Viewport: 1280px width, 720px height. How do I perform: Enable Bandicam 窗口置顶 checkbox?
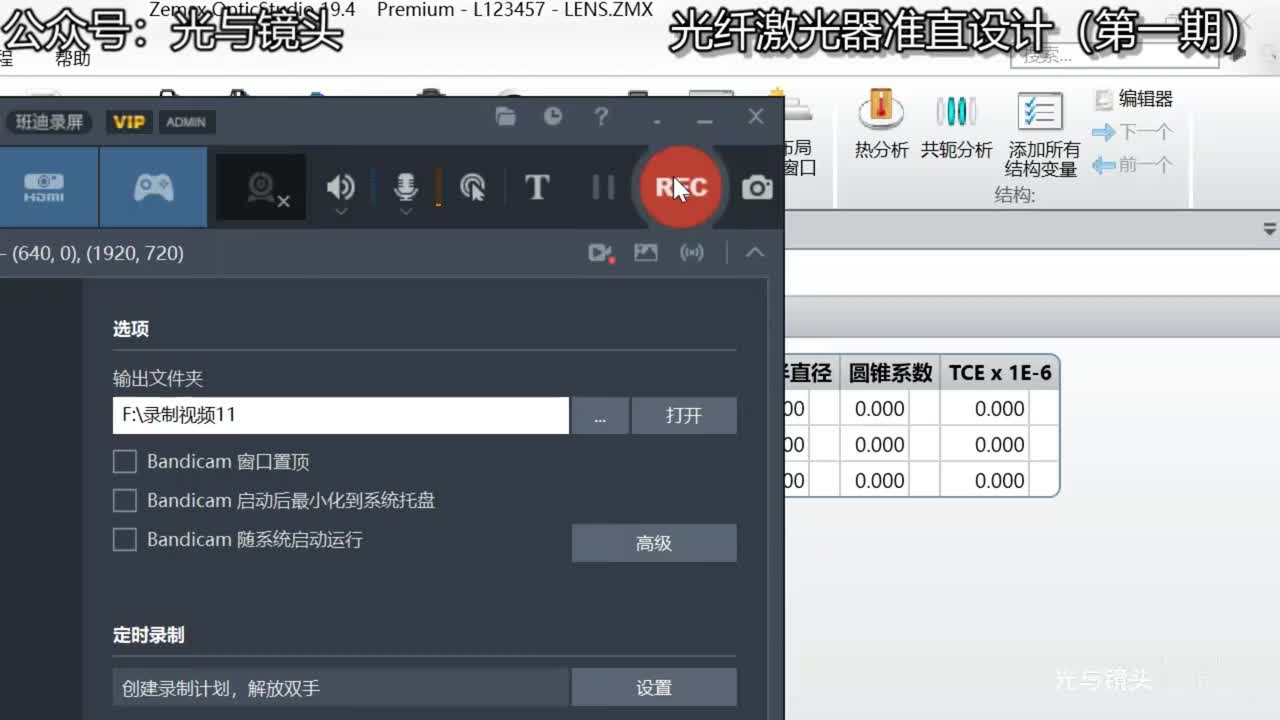[x=125, y=462]
